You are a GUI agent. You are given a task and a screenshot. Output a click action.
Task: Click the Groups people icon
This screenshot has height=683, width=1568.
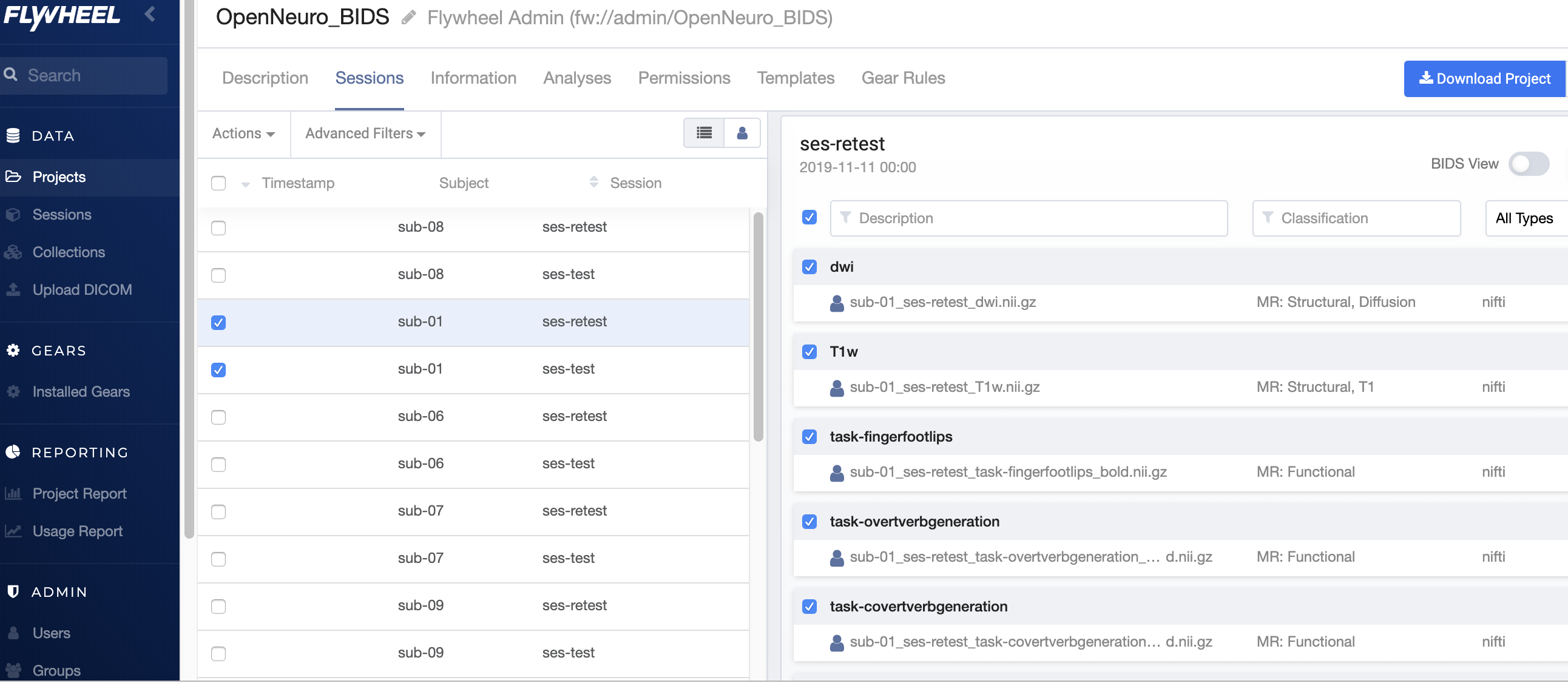13,670
